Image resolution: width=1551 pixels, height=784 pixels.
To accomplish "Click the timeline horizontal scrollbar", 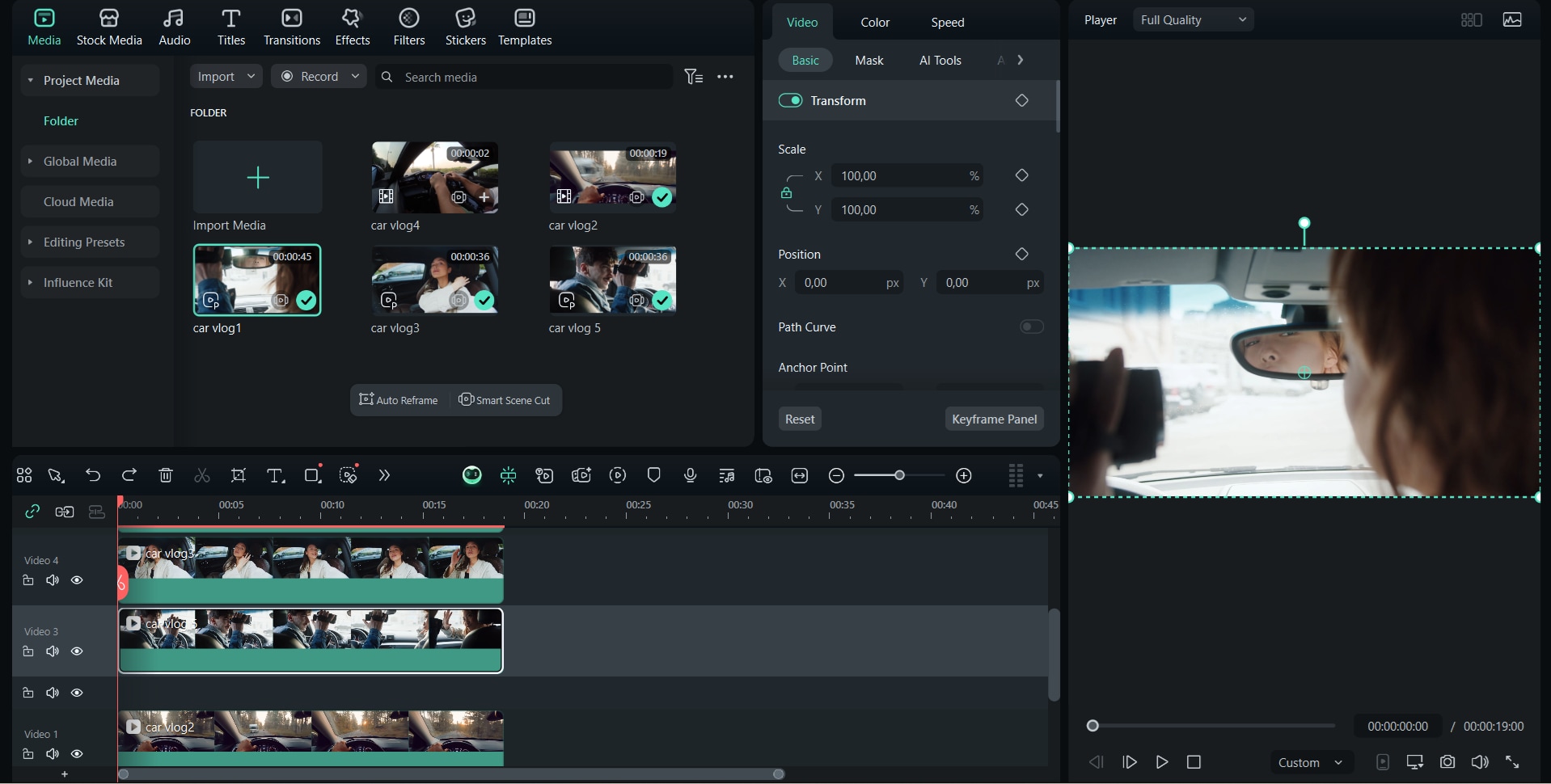I will click(451, 774).
